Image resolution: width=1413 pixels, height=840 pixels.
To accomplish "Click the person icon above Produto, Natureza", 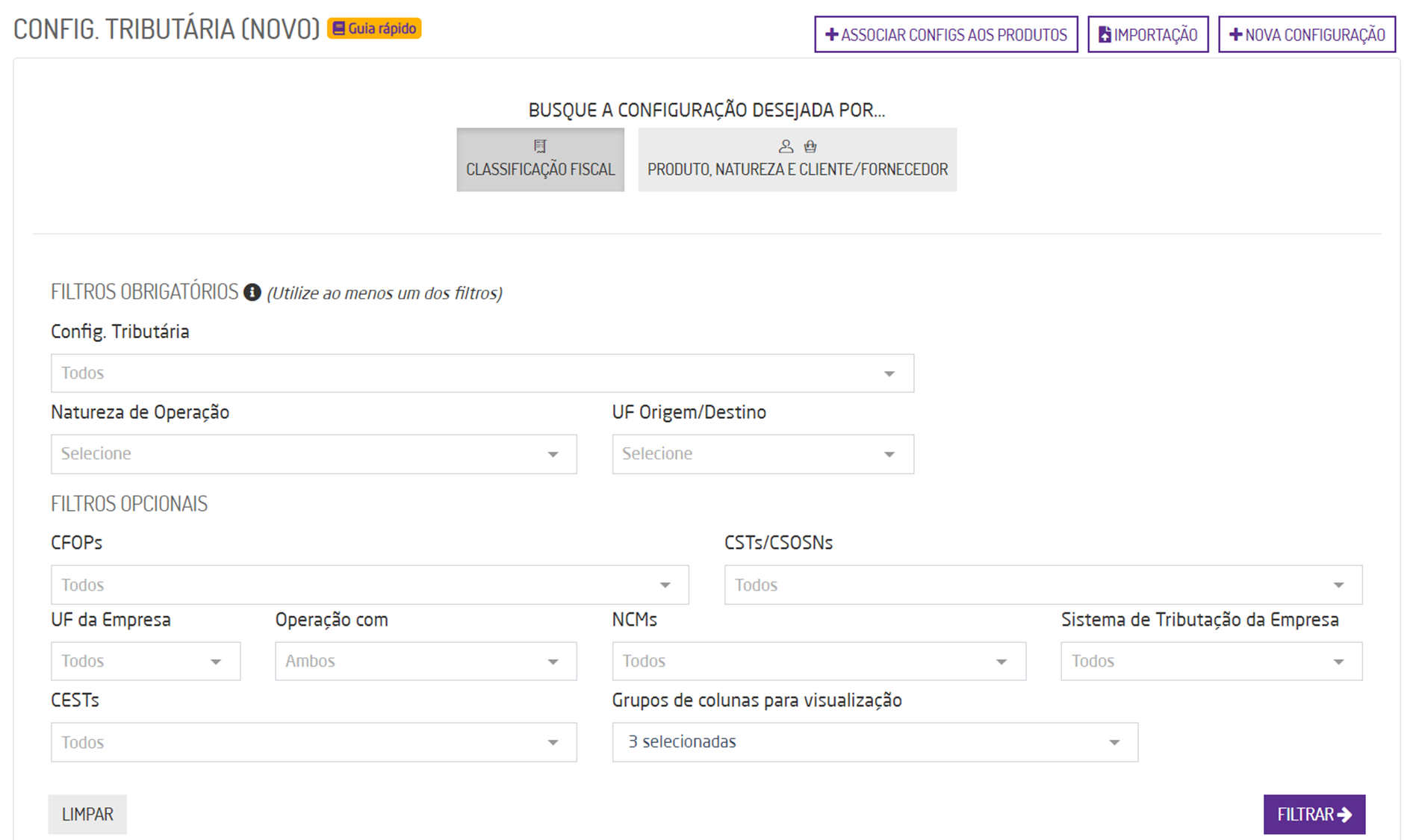I will [x=786, y=146].
